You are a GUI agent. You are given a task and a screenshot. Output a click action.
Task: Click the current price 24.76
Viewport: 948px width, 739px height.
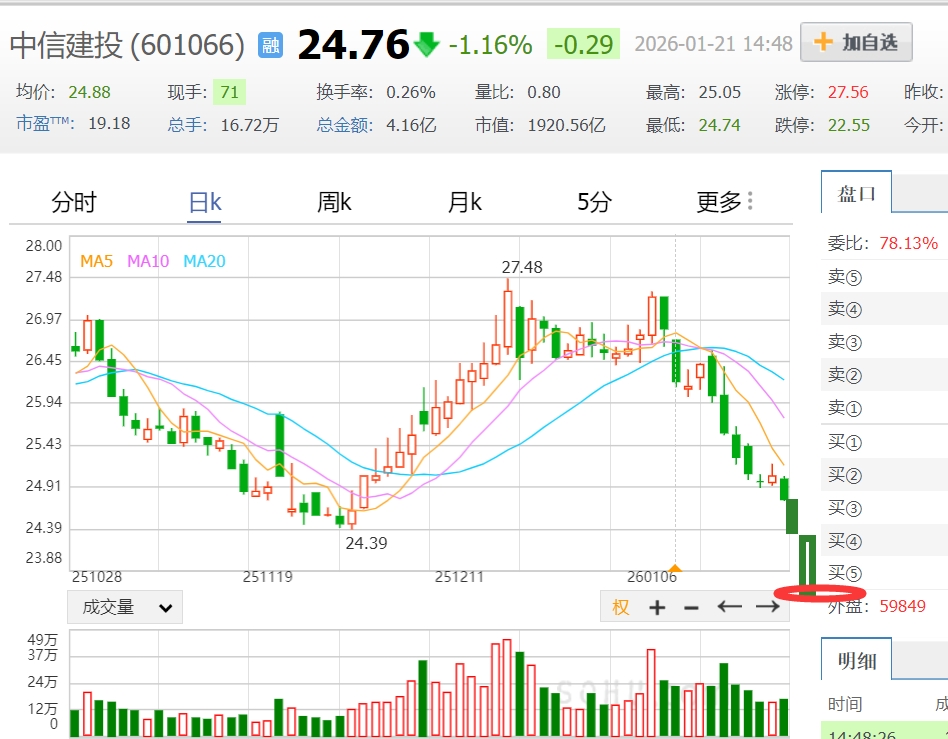click(x=354, y=44)
